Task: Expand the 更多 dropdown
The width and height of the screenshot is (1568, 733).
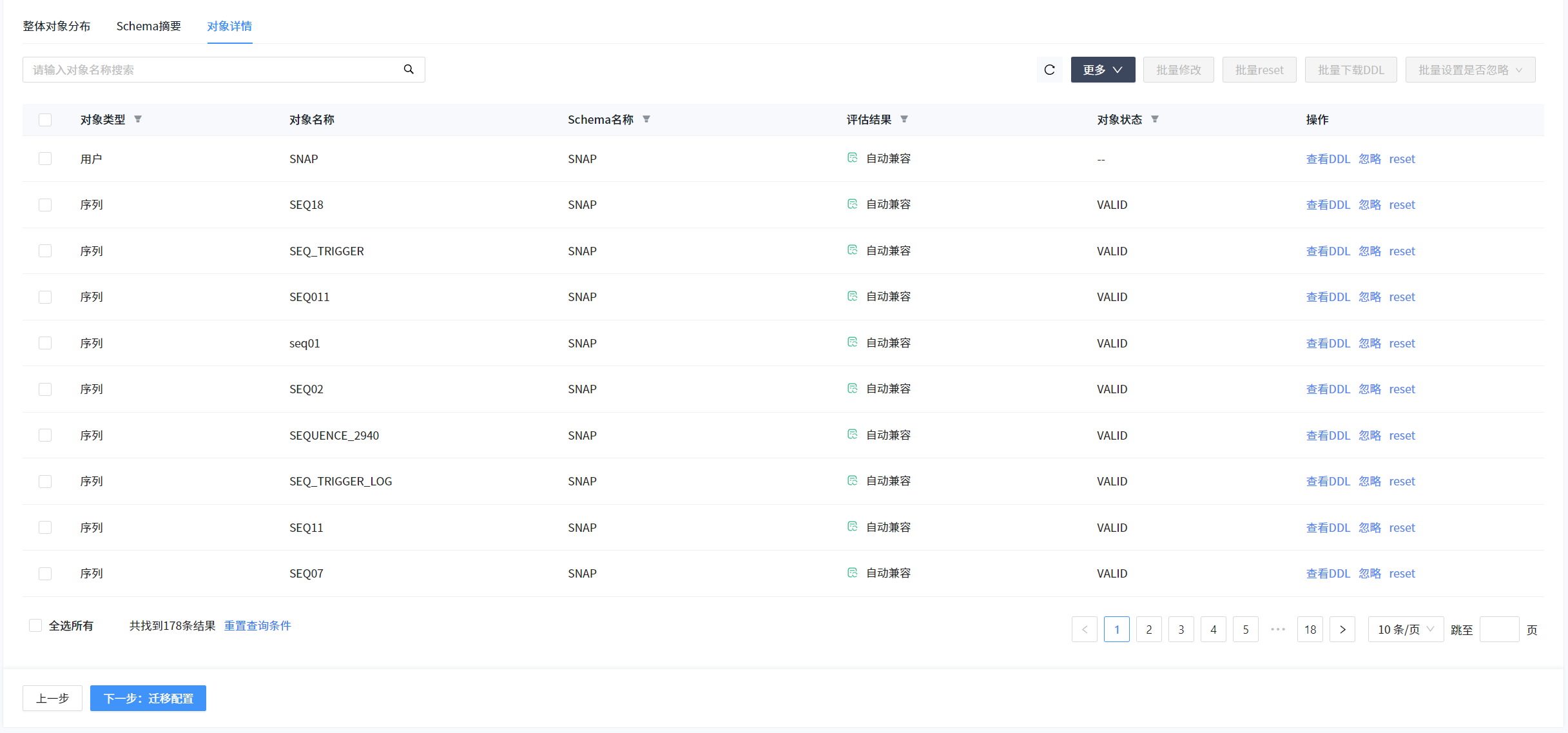Action: tap(1103, 70)
